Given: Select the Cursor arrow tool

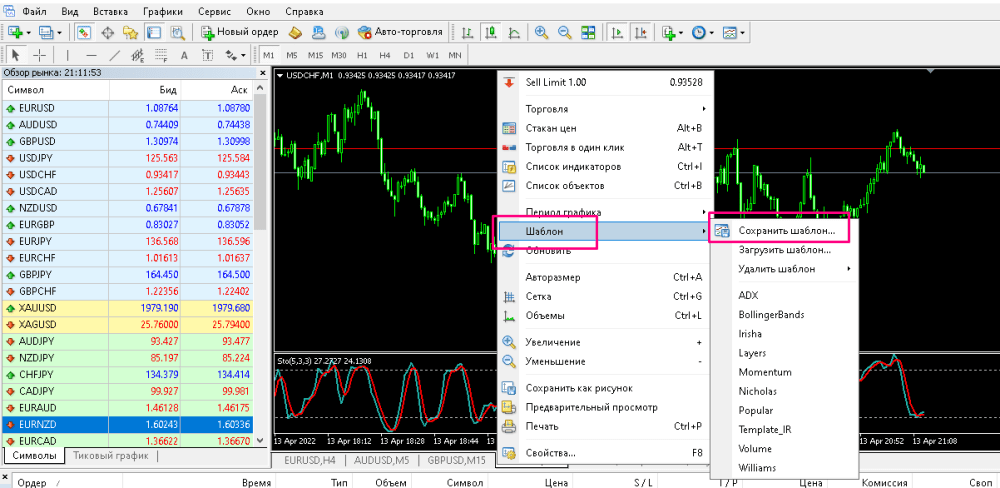Looking at the screenshot, I should 16,55.
